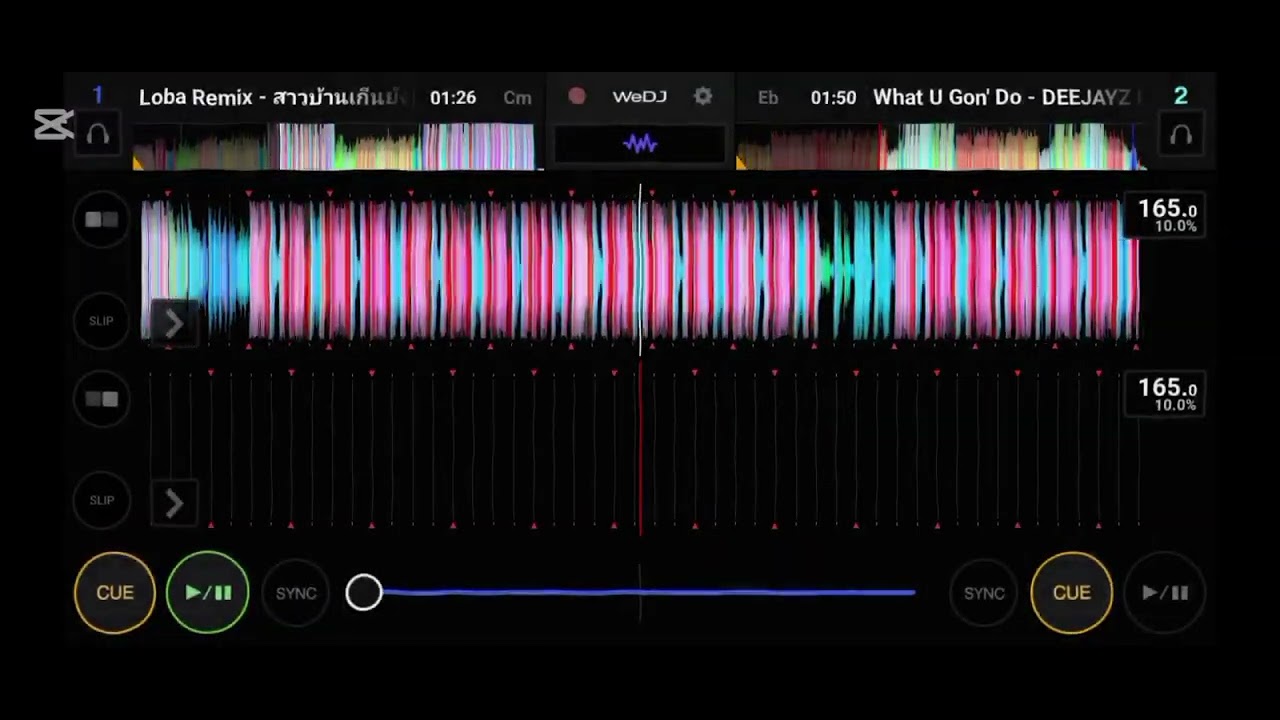Click the crossfader knob handle
Image resolution: width=1280 pixels, height=720 pixels.
(364, 592)
